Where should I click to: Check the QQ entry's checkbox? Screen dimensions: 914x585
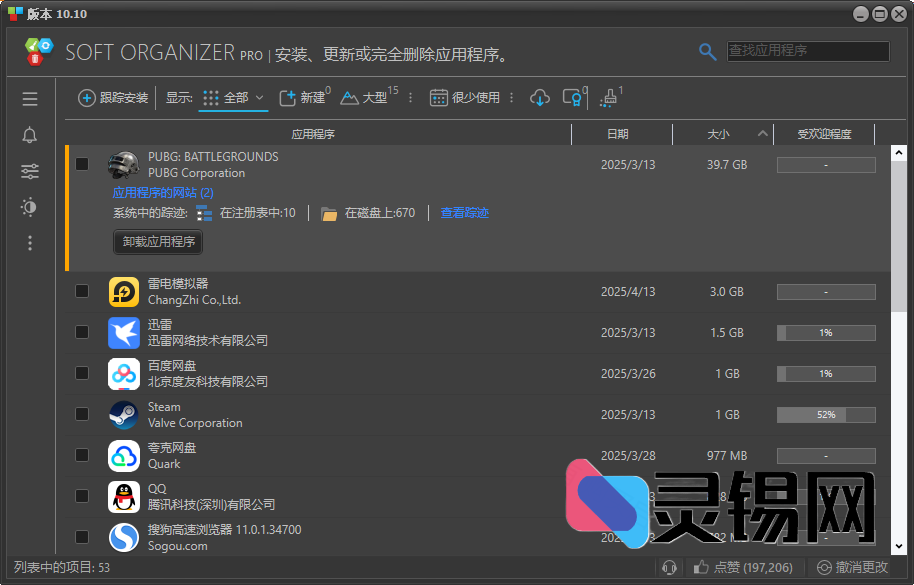point(82,496)
